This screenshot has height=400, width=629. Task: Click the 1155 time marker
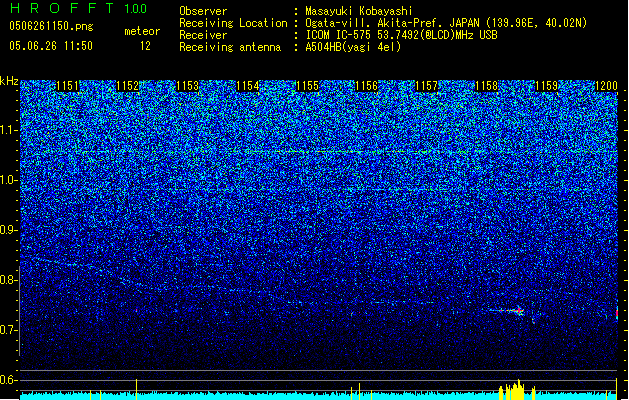coord(307,86)
